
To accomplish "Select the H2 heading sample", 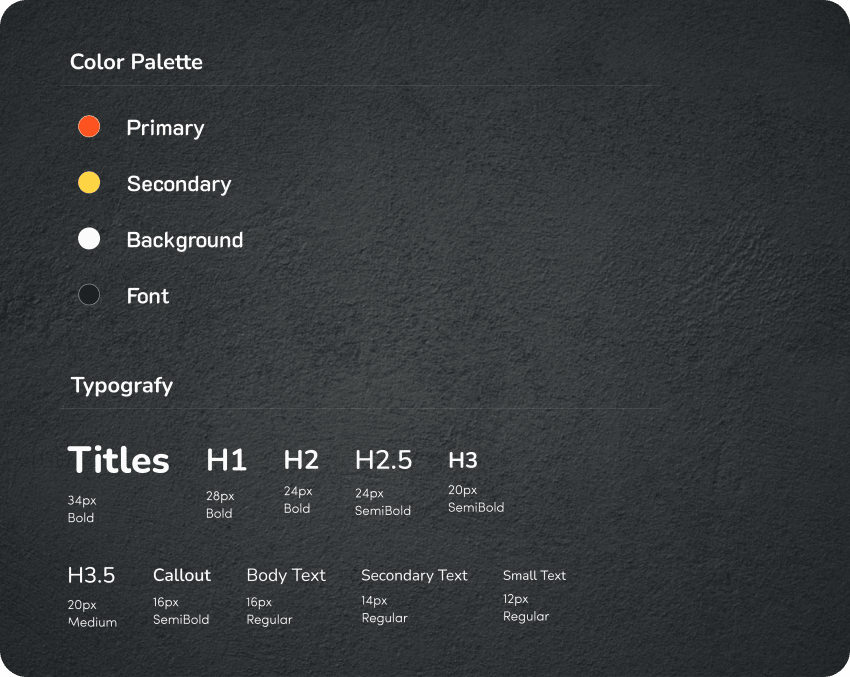I will tap(301, 460).
